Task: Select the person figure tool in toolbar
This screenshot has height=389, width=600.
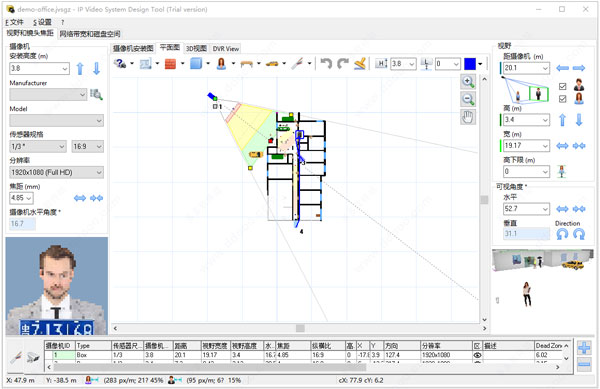Action: 221,63
